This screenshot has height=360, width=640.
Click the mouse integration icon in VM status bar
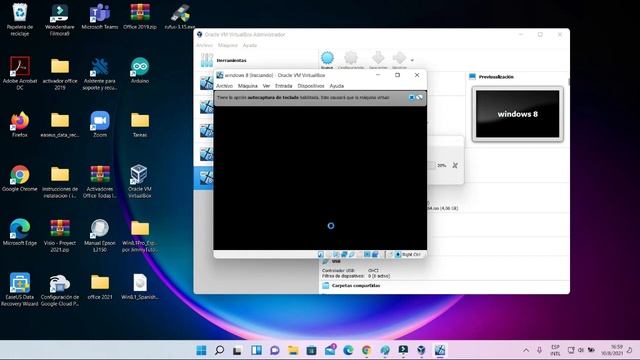click(390, 254)
